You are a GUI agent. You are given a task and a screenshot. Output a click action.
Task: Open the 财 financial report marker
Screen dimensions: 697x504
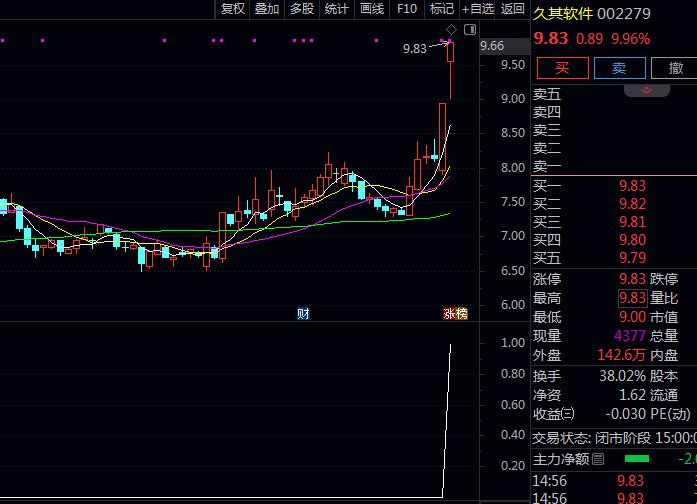click(303, 314)
